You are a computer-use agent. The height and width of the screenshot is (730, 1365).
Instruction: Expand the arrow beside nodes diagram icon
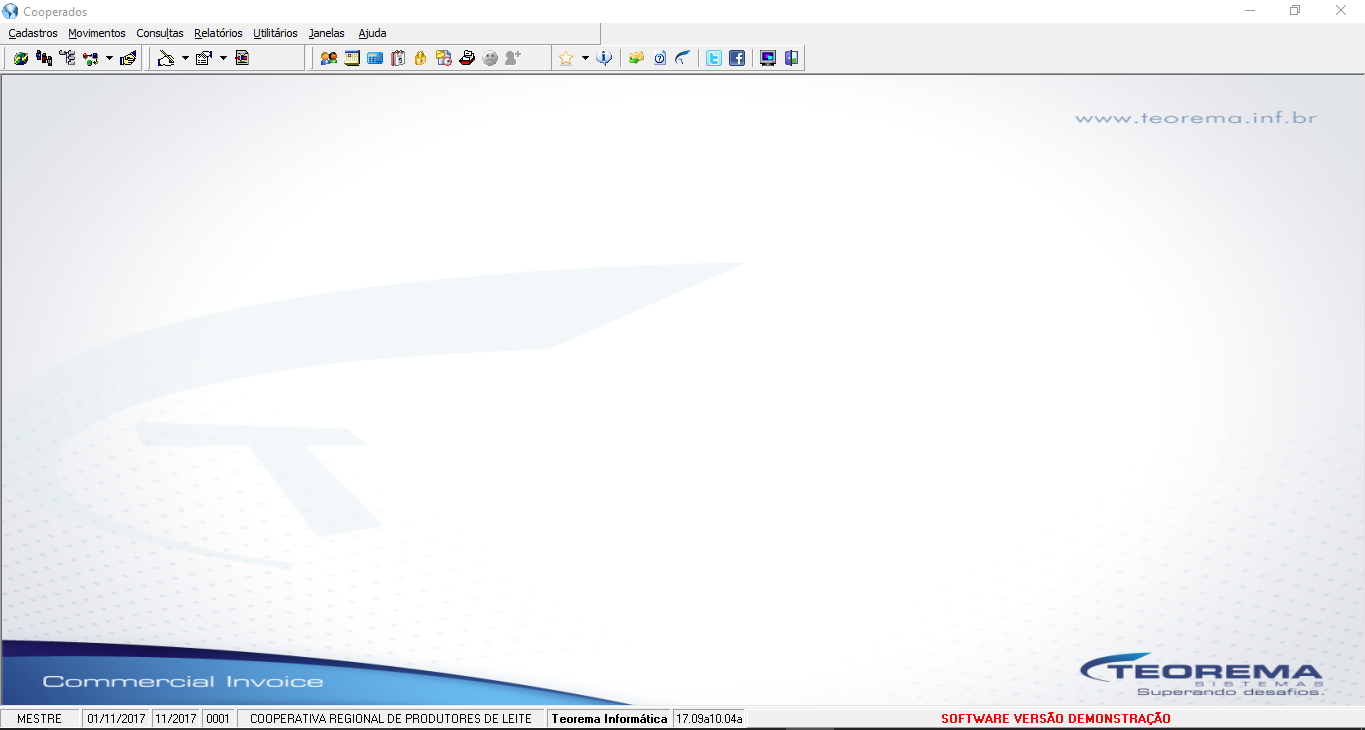109,58
